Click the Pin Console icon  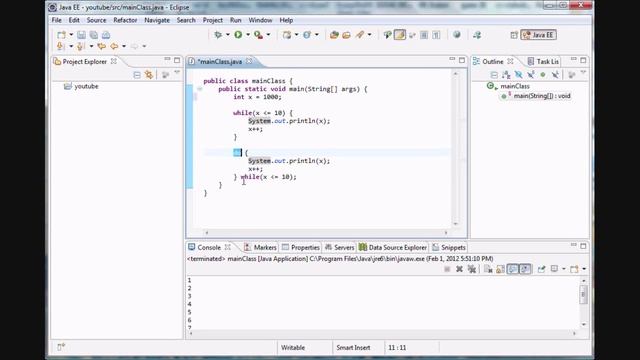pos(541,269)
